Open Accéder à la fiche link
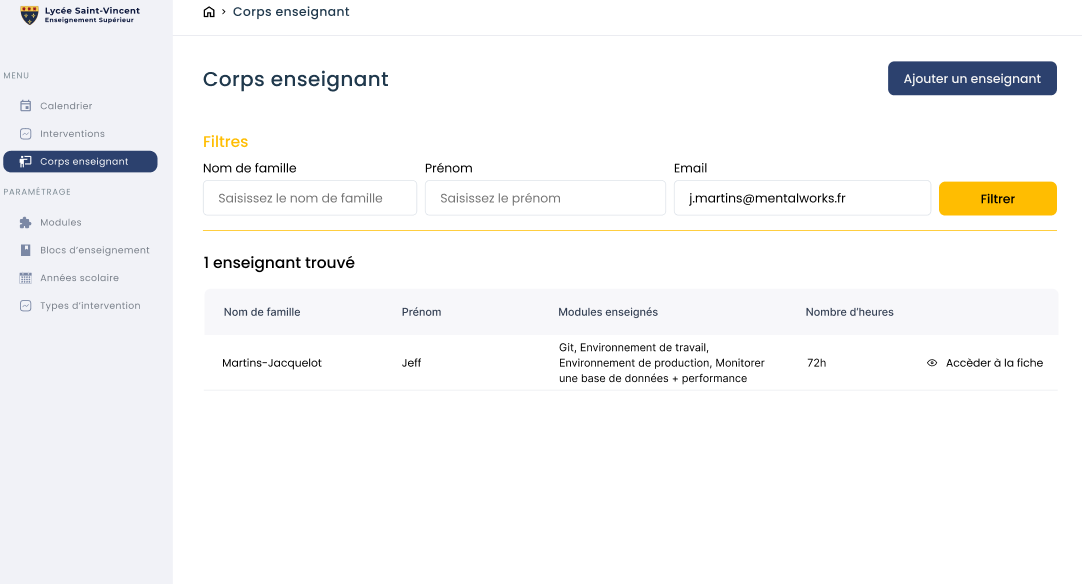 click(994, 363)
